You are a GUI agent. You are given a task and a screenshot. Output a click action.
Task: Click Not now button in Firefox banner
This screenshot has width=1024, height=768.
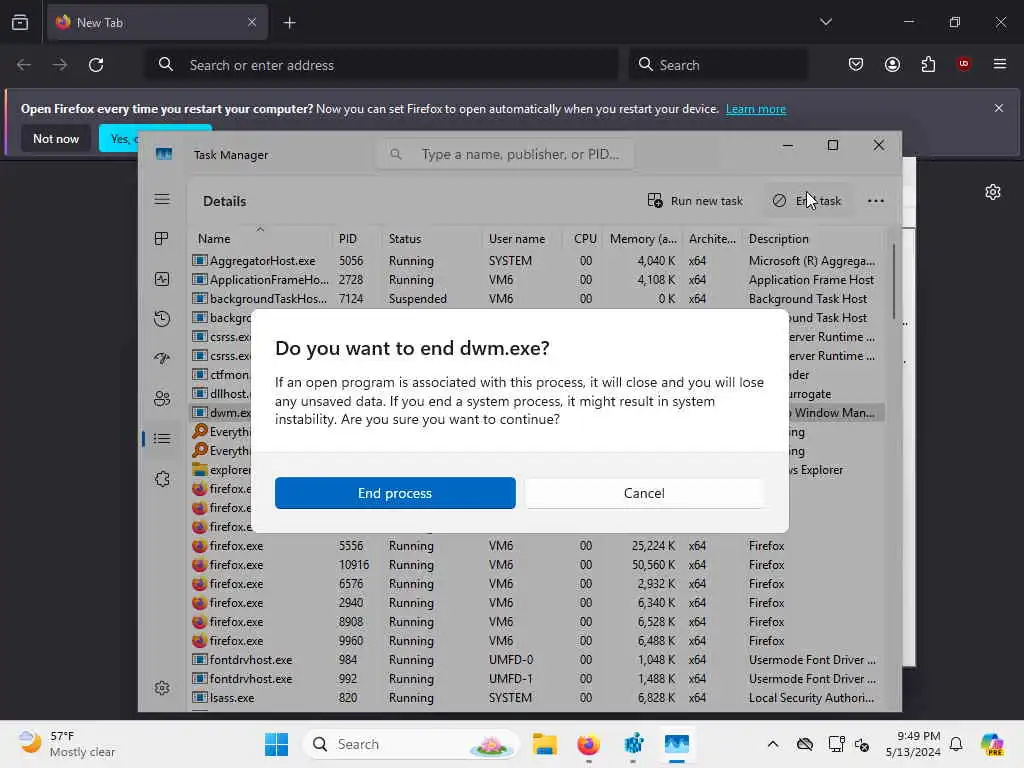56,138
